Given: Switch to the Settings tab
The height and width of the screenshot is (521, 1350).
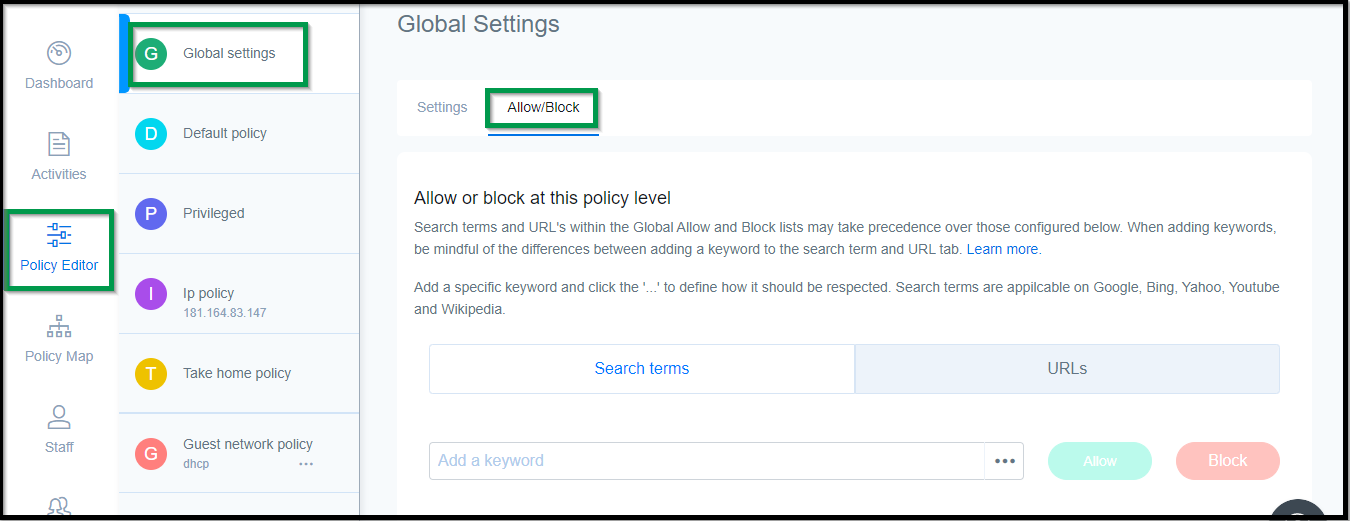Looking at the screenshot, I should point(442,107).
